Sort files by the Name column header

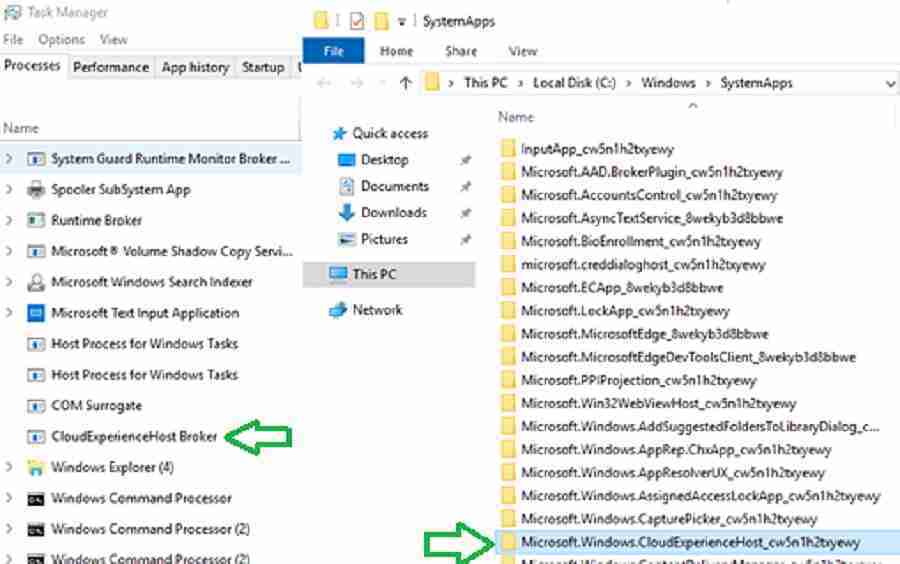click(x=516, y=117)
